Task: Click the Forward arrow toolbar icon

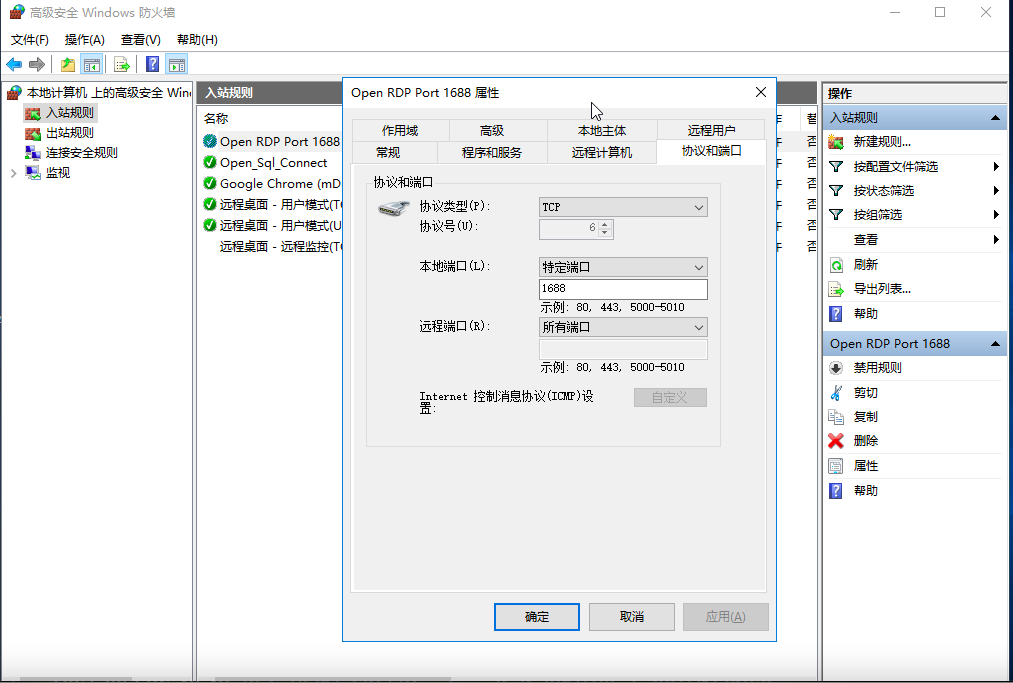Action: click(x=37, y=64)
